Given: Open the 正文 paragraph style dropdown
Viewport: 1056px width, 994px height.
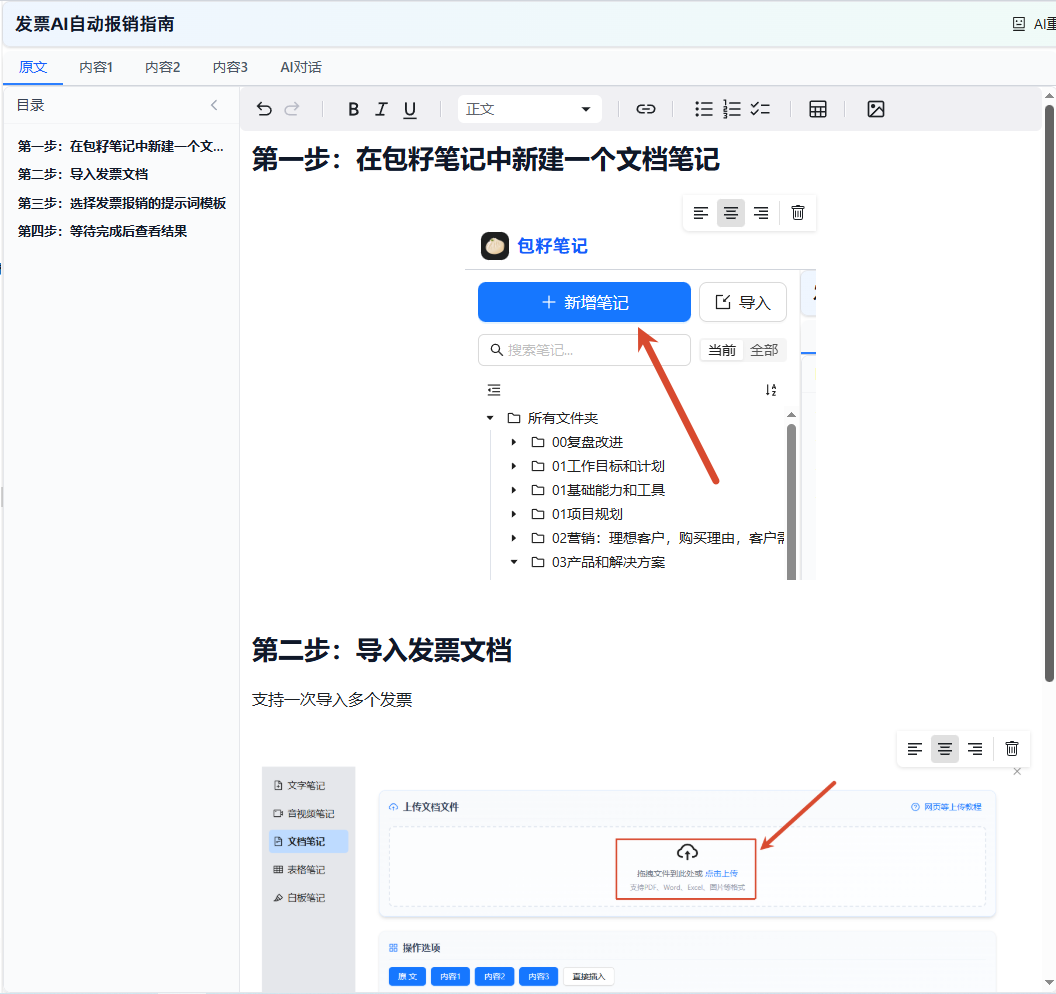Looking at the screenshot, I should [x=529, y=109].
